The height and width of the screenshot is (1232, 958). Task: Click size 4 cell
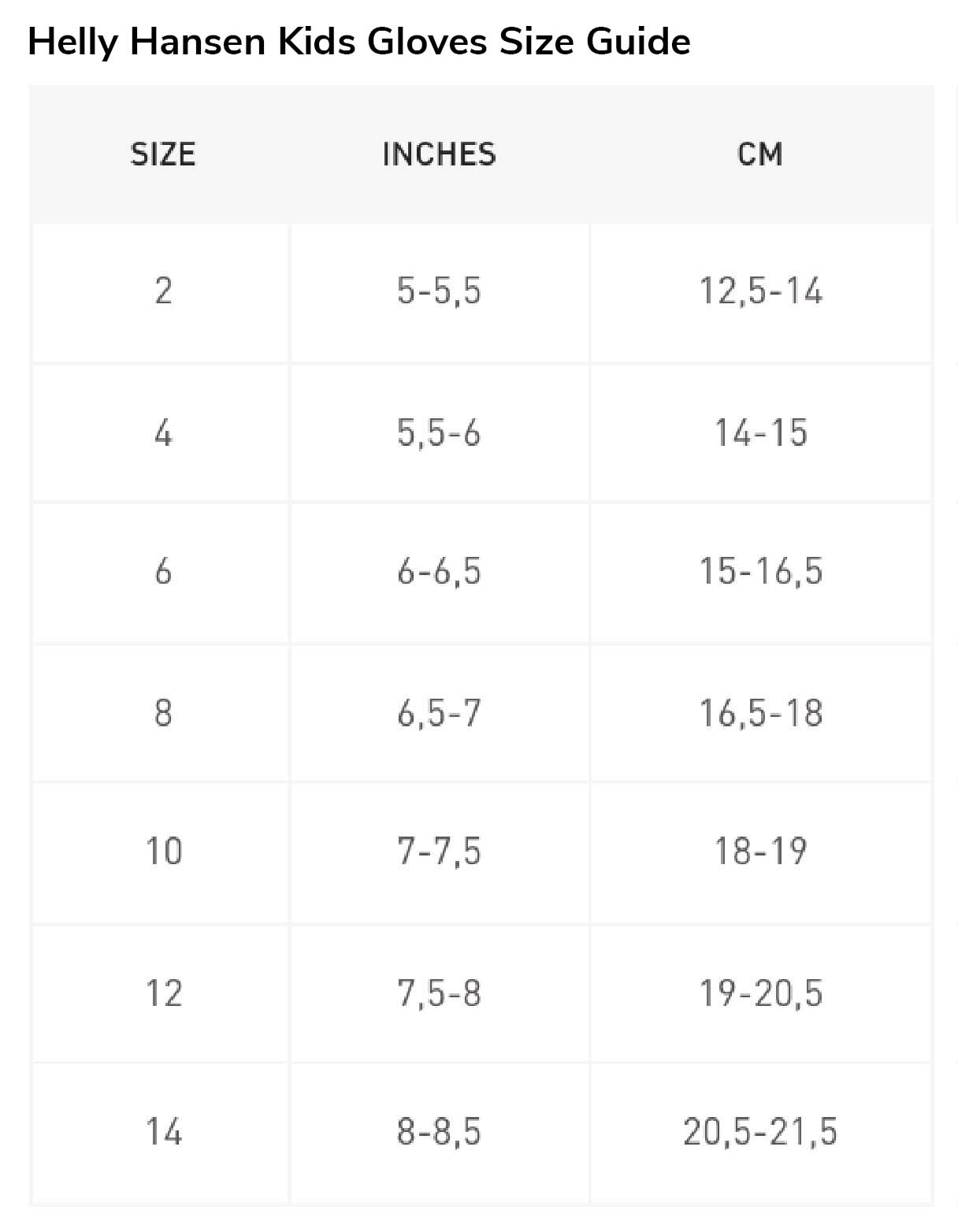tap(161, 432)
